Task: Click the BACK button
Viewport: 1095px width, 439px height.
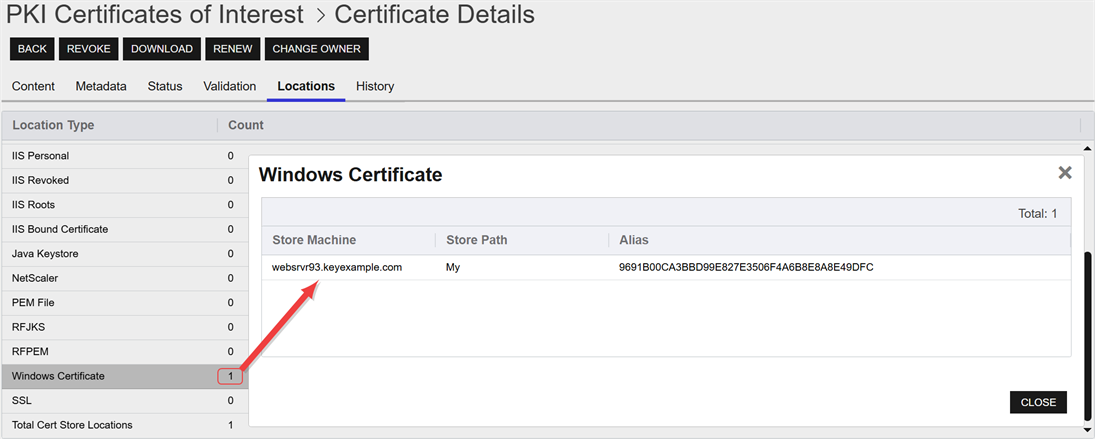Action: pos(32,49)
